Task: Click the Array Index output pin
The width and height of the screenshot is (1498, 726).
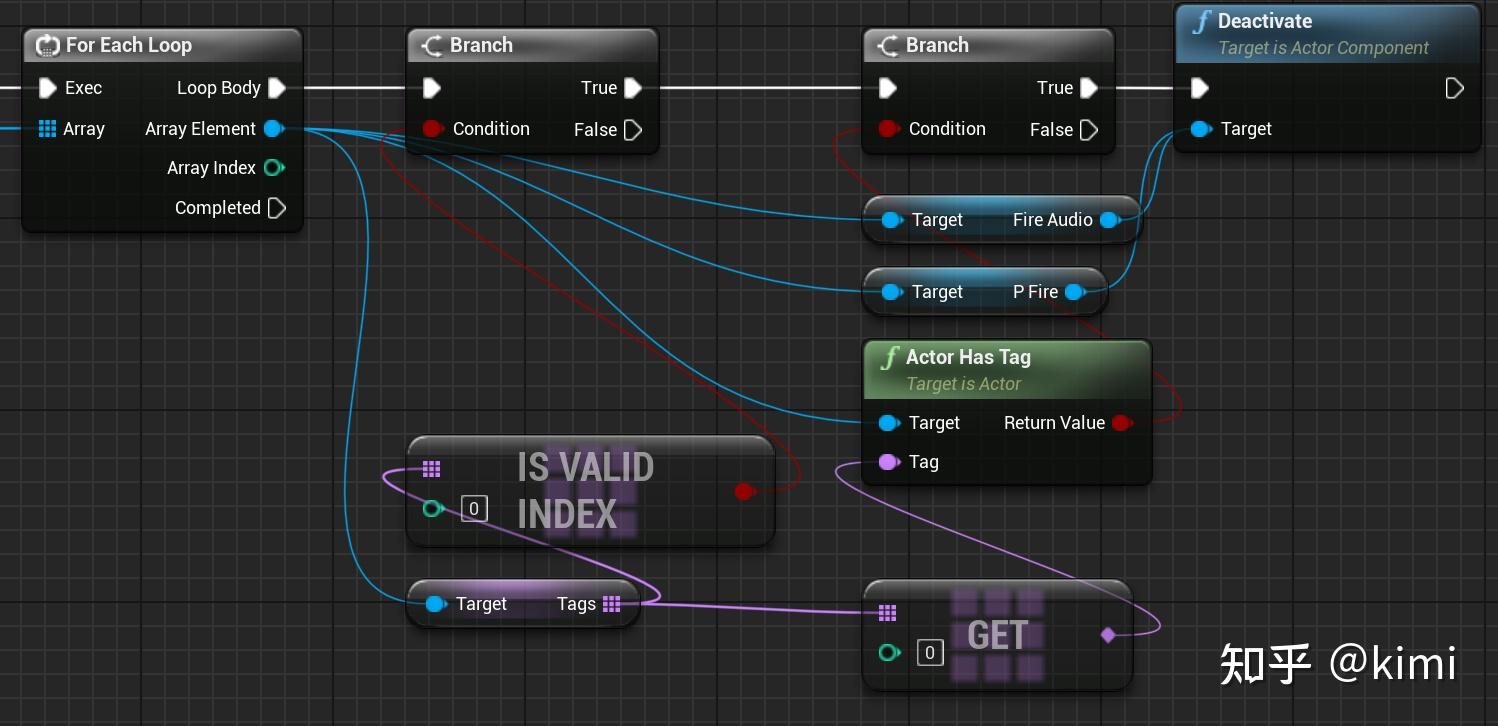Action: (x=273, y=168)
